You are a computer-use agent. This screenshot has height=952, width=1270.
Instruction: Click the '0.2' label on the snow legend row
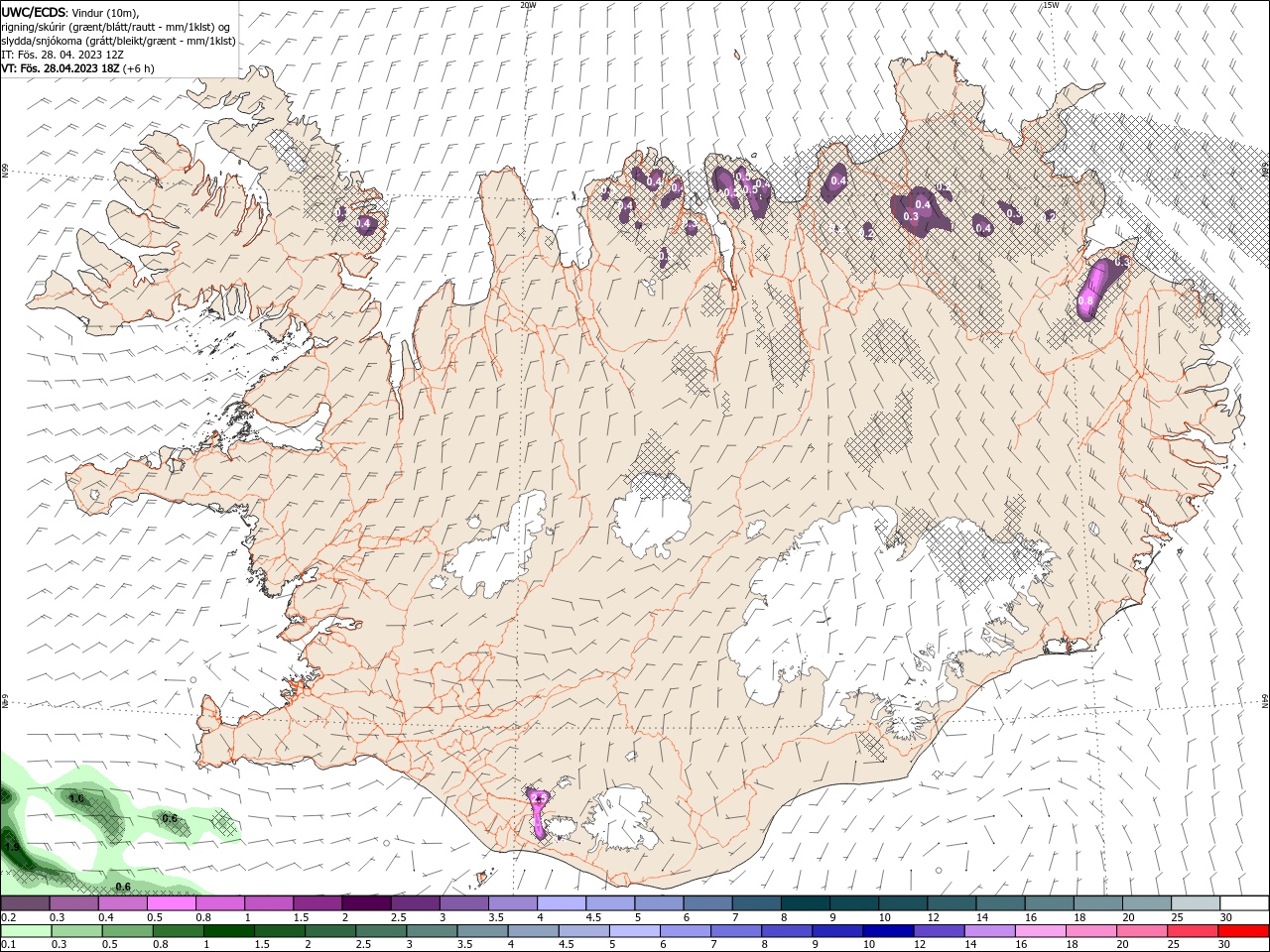point(9,917)
